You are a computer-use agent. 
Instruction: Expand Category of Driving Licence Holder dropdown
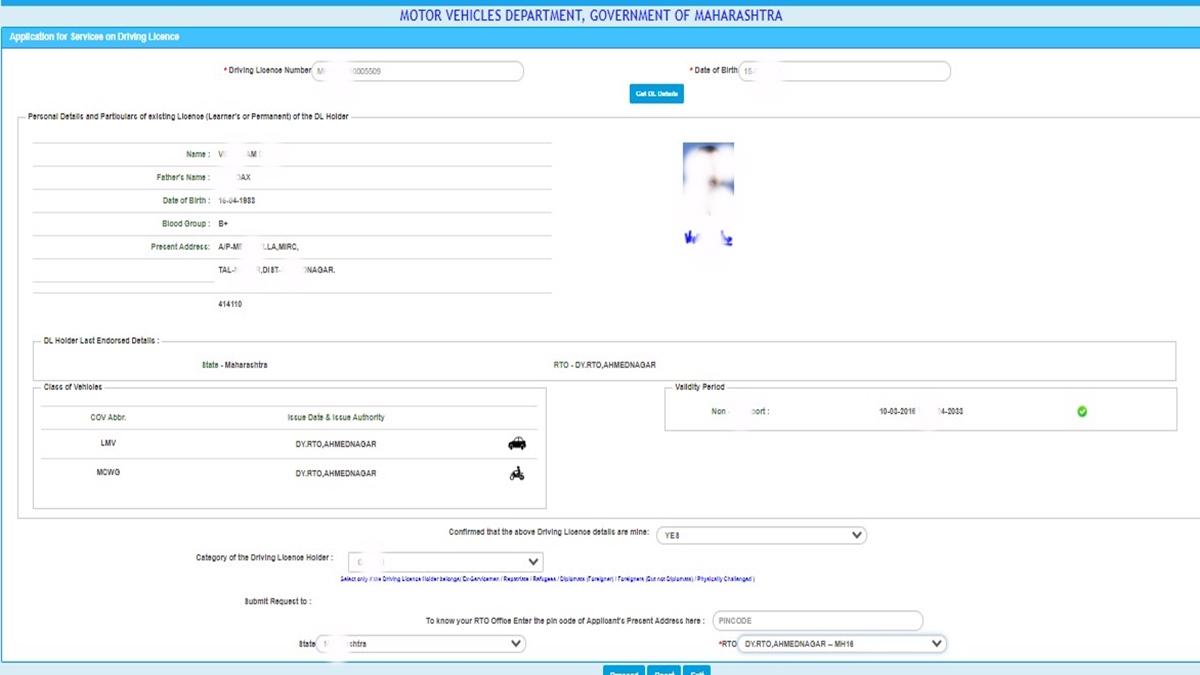click(445, 562)
